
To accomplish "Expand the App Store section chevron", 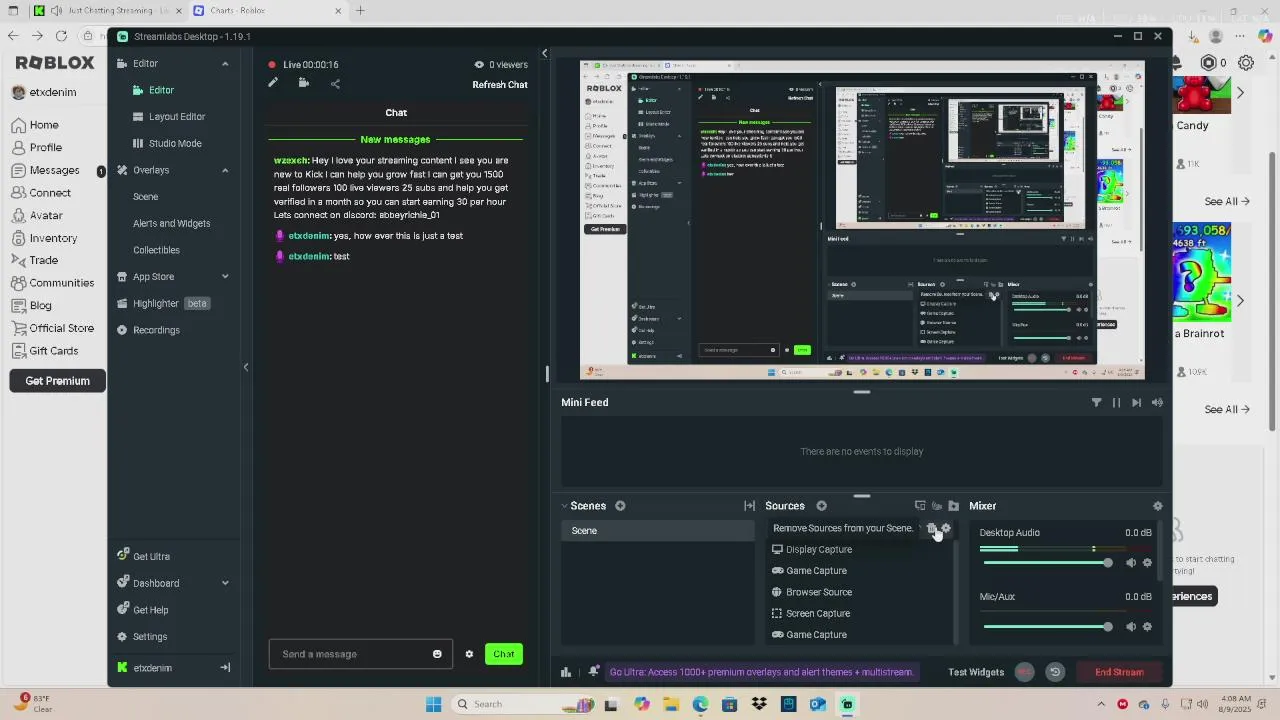I will point(225,277).
